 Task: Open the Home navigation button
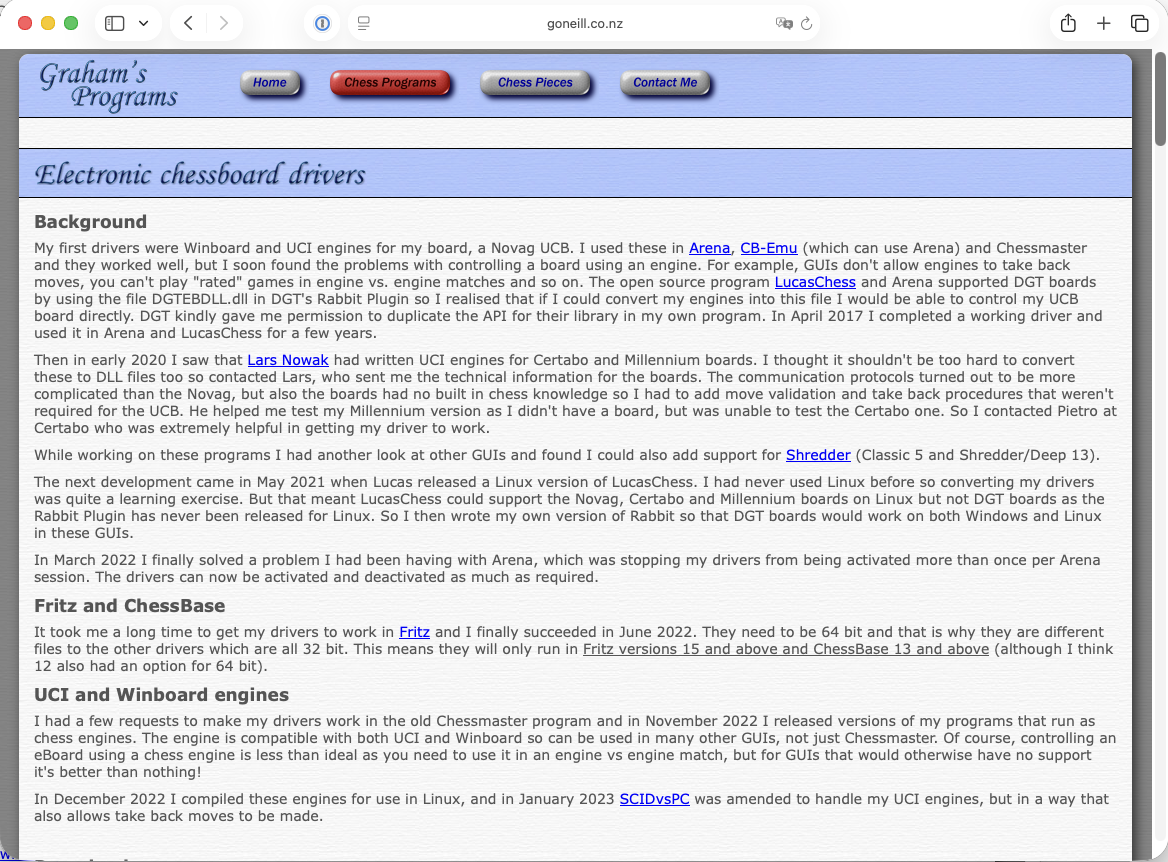(x=270, y=83)
